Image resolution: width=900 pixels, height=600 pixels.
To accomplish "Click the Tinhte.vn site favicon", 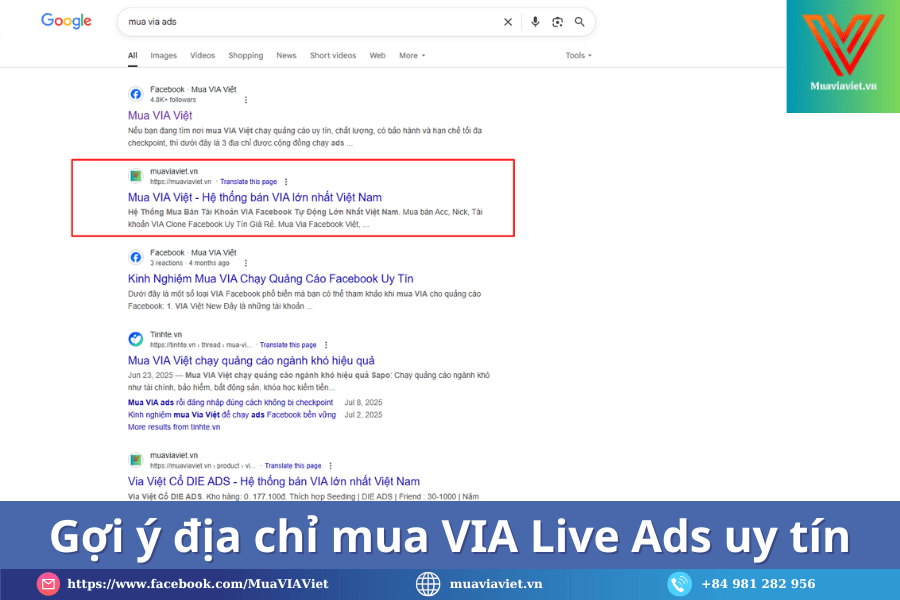I will (136, 339).
